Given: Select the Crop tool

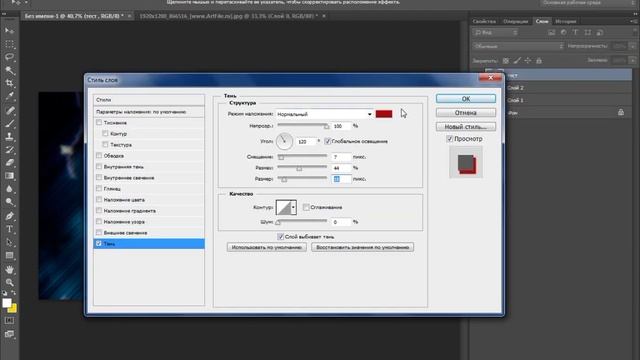Looking at the screenshot, I should coord(9,83).
